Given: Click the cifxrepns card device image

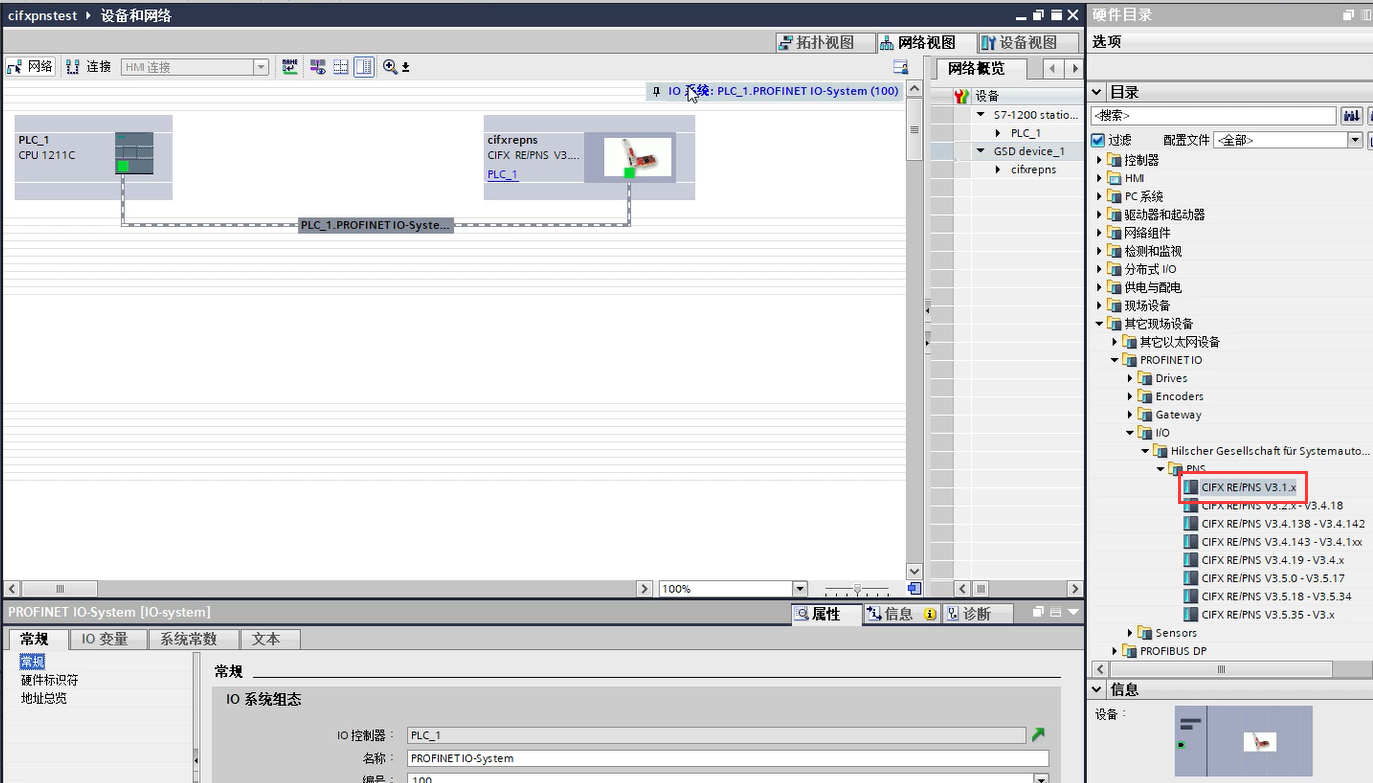Looking at the screenshot, I should coord(638,157).
